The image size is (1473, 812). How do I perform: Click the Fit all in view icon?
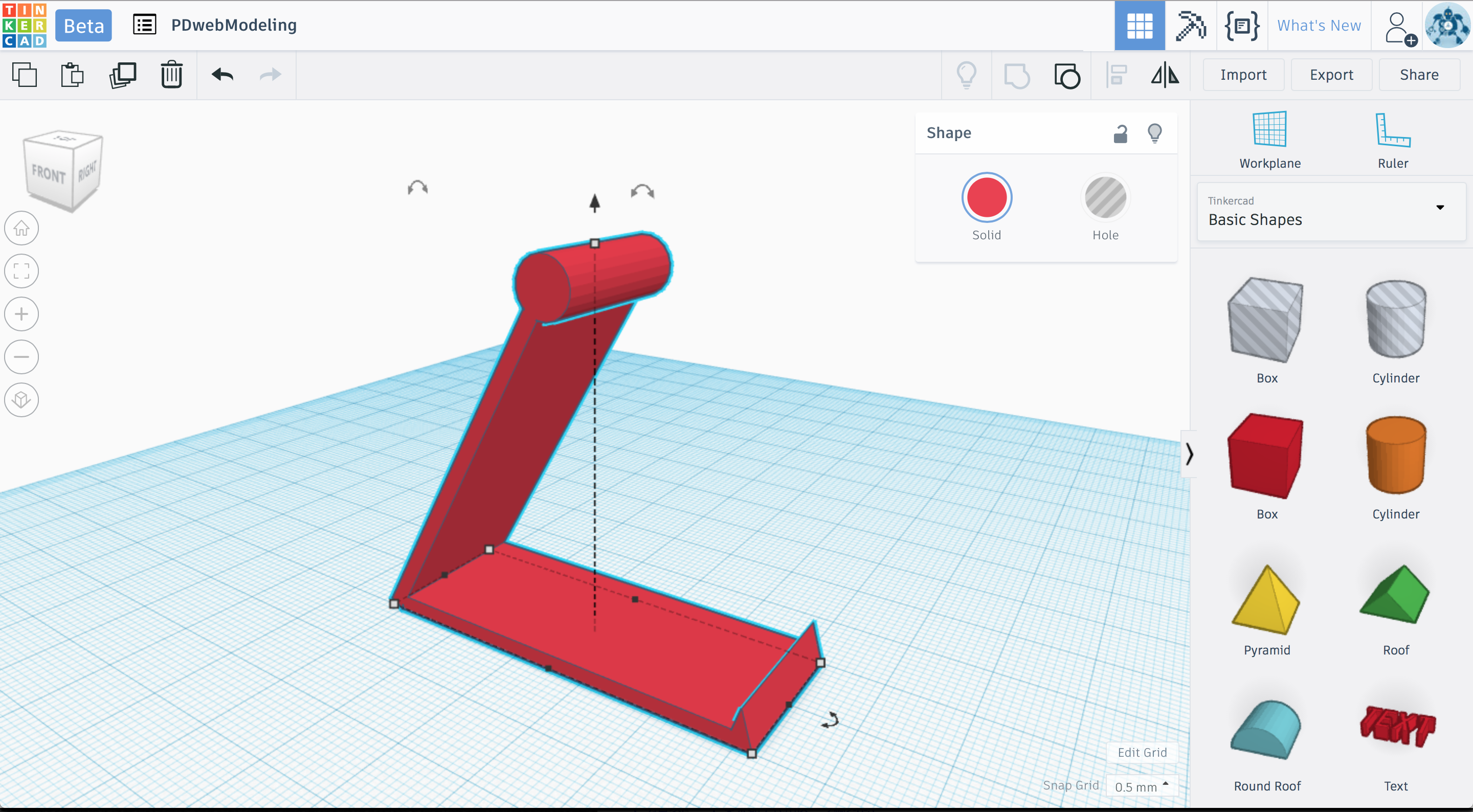click(x=21, y=271)
